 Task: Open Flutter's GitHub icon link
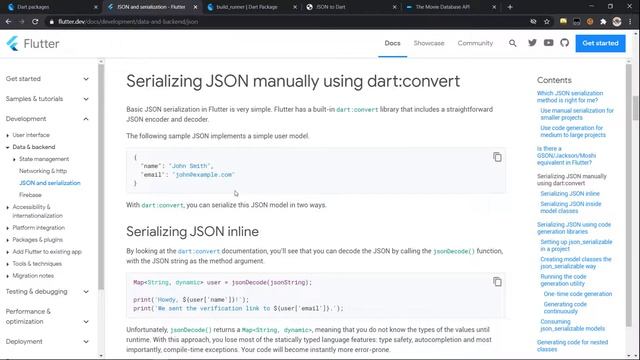pyautogui.click(x=564, y=42)
